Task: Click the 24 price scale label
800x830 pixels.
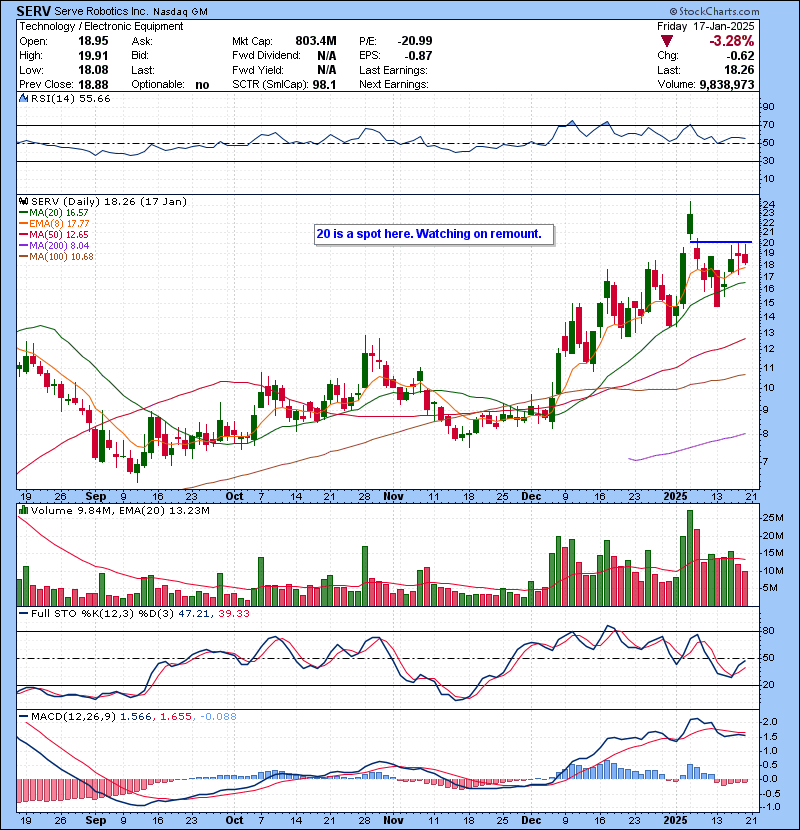Action: point(769,205)
